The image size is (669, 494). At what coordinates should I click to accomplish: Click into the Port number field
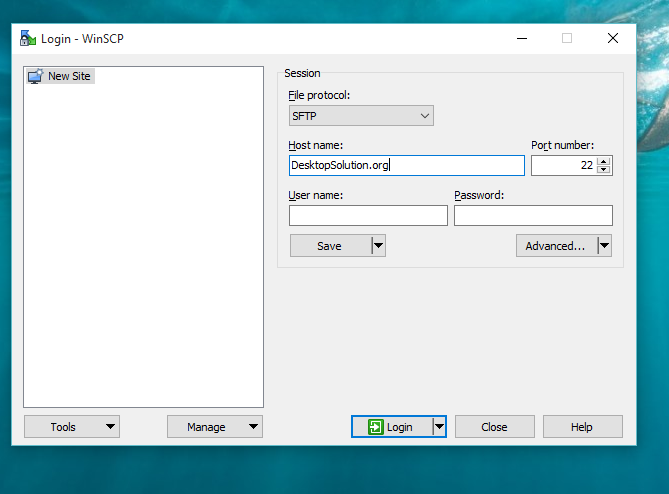(x=563, y=165)
